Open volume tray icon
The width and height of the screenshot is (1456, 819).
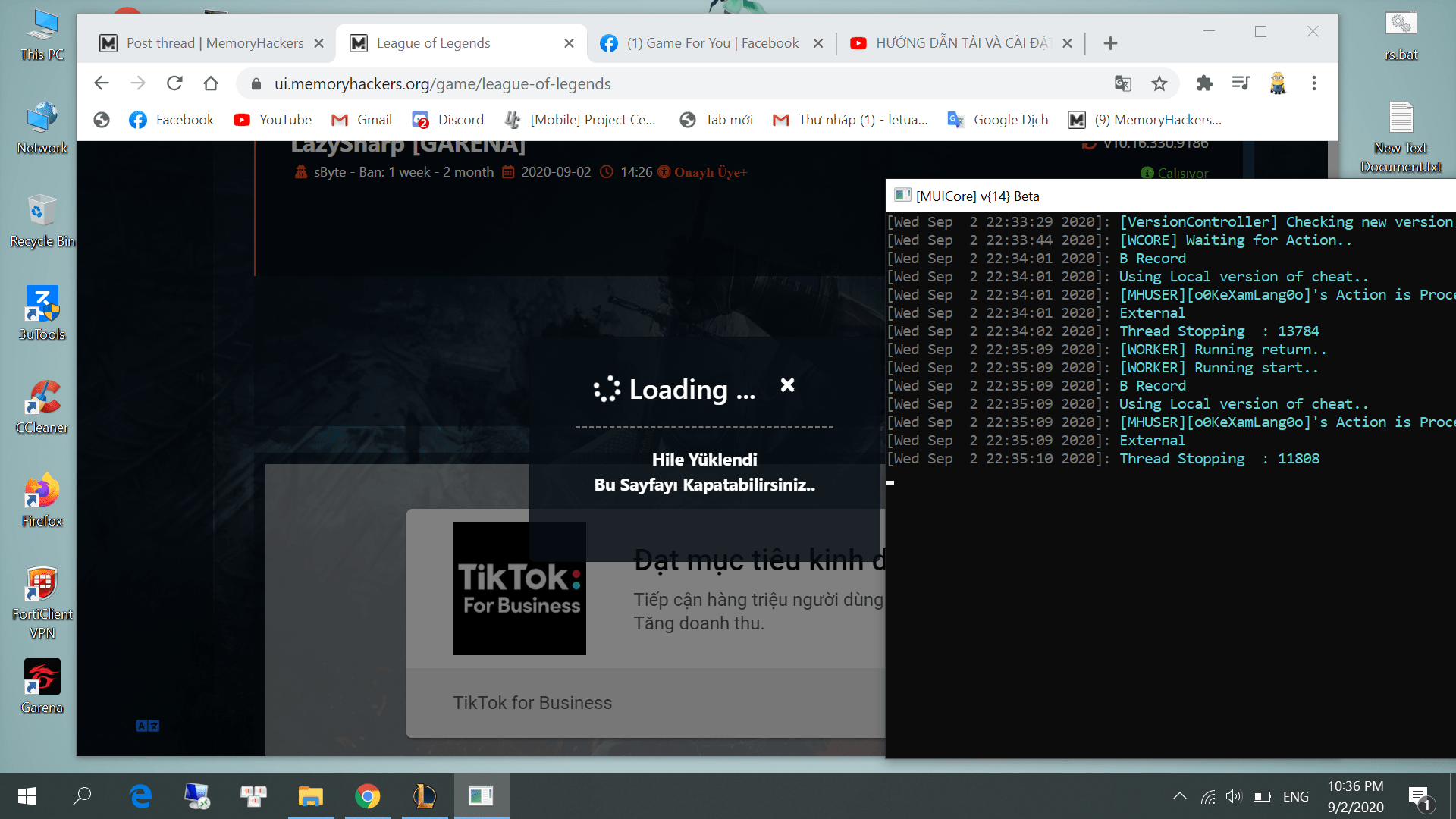(1234, 796)
